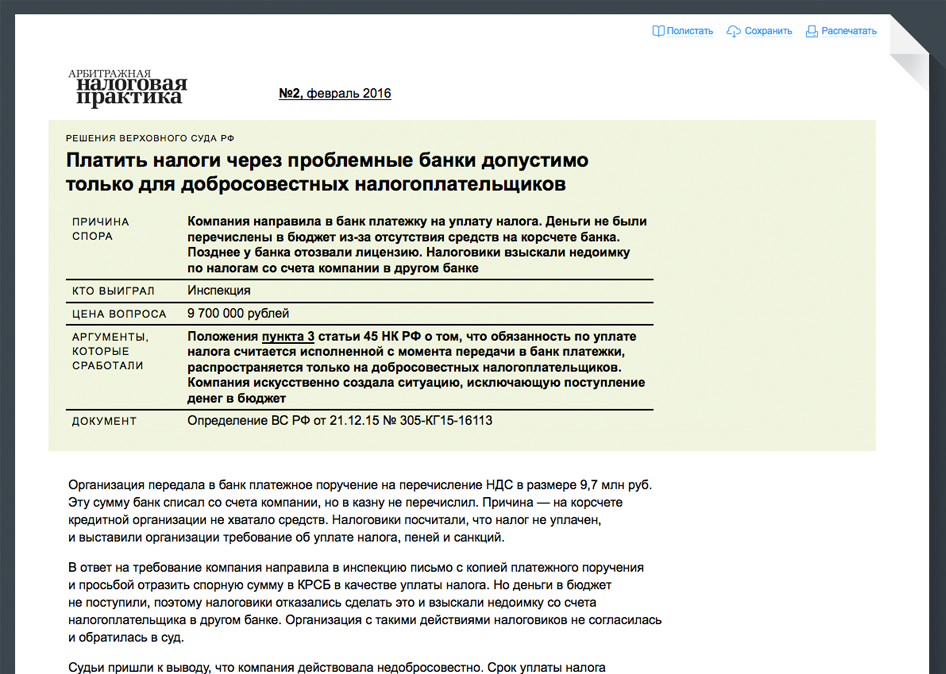This screenshot has height=674, width=946.
Task: Click the Определение ВС РФ document reference
Action: pyautogui.click(x=339, y=421)
